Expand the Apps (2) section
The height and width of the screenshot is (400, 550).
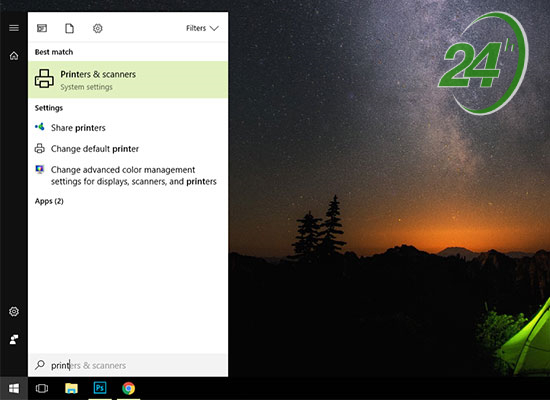coord(49,201)
